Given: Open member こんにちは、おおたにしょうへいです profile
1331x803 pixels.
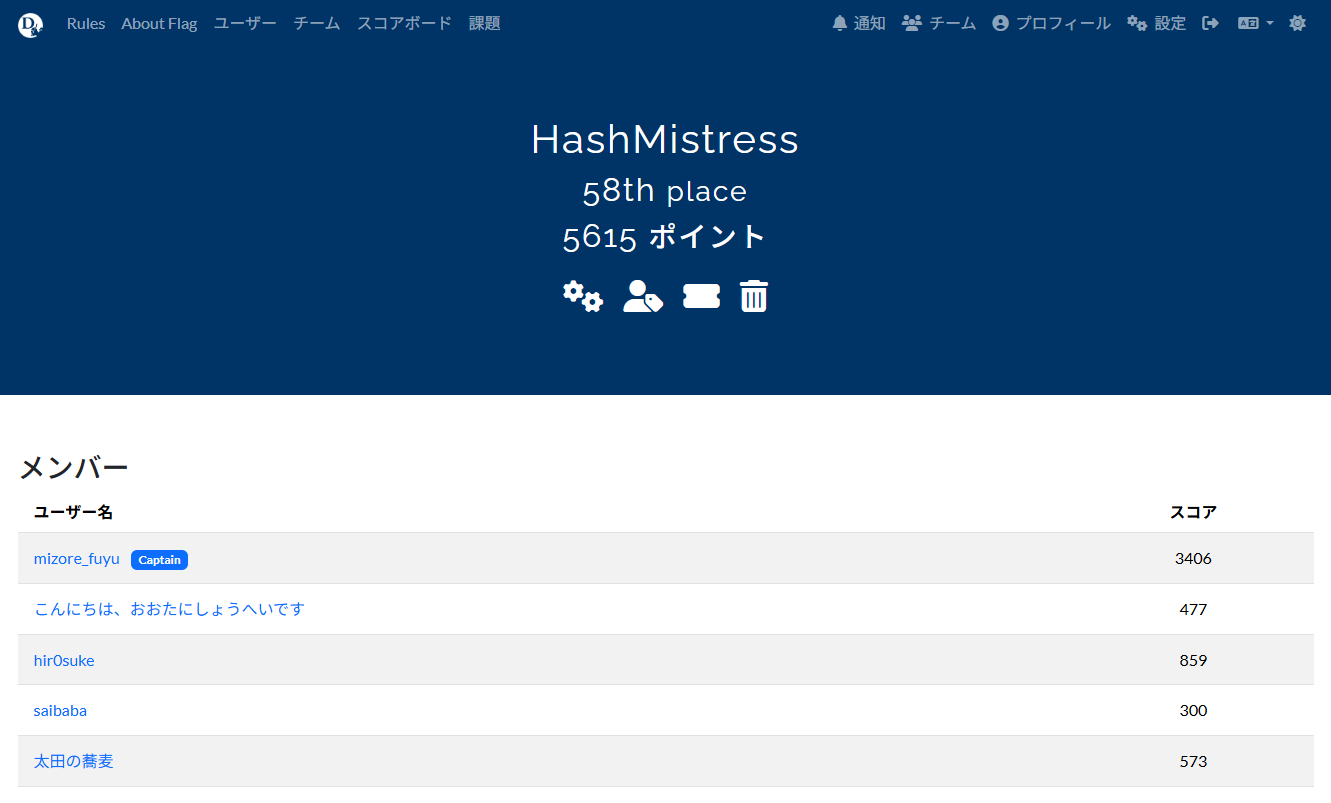Looking at the screenshot, I should pos(169,609).
